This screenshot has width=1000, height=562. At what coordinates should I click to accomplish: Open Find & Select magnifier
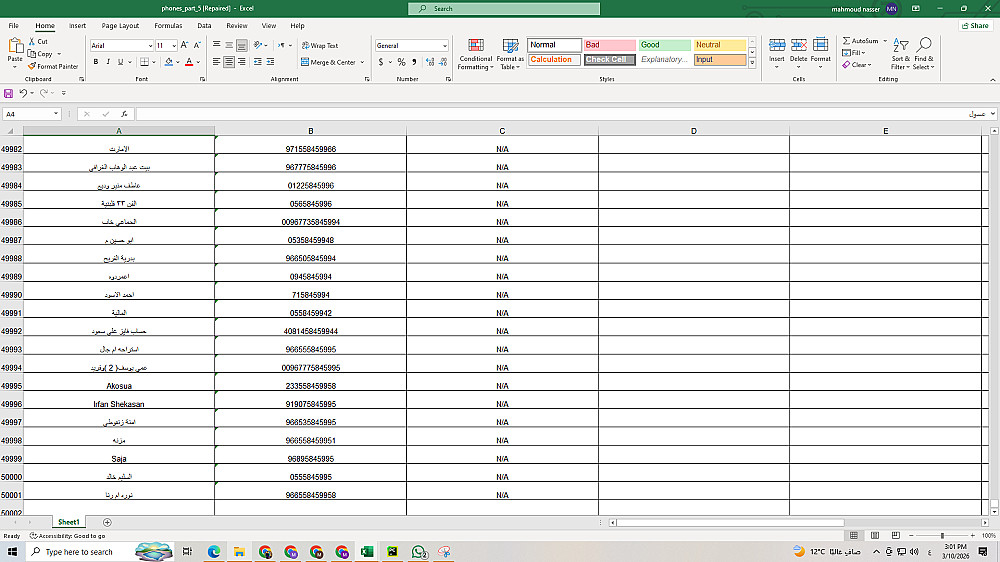click(x=923, y=54)
